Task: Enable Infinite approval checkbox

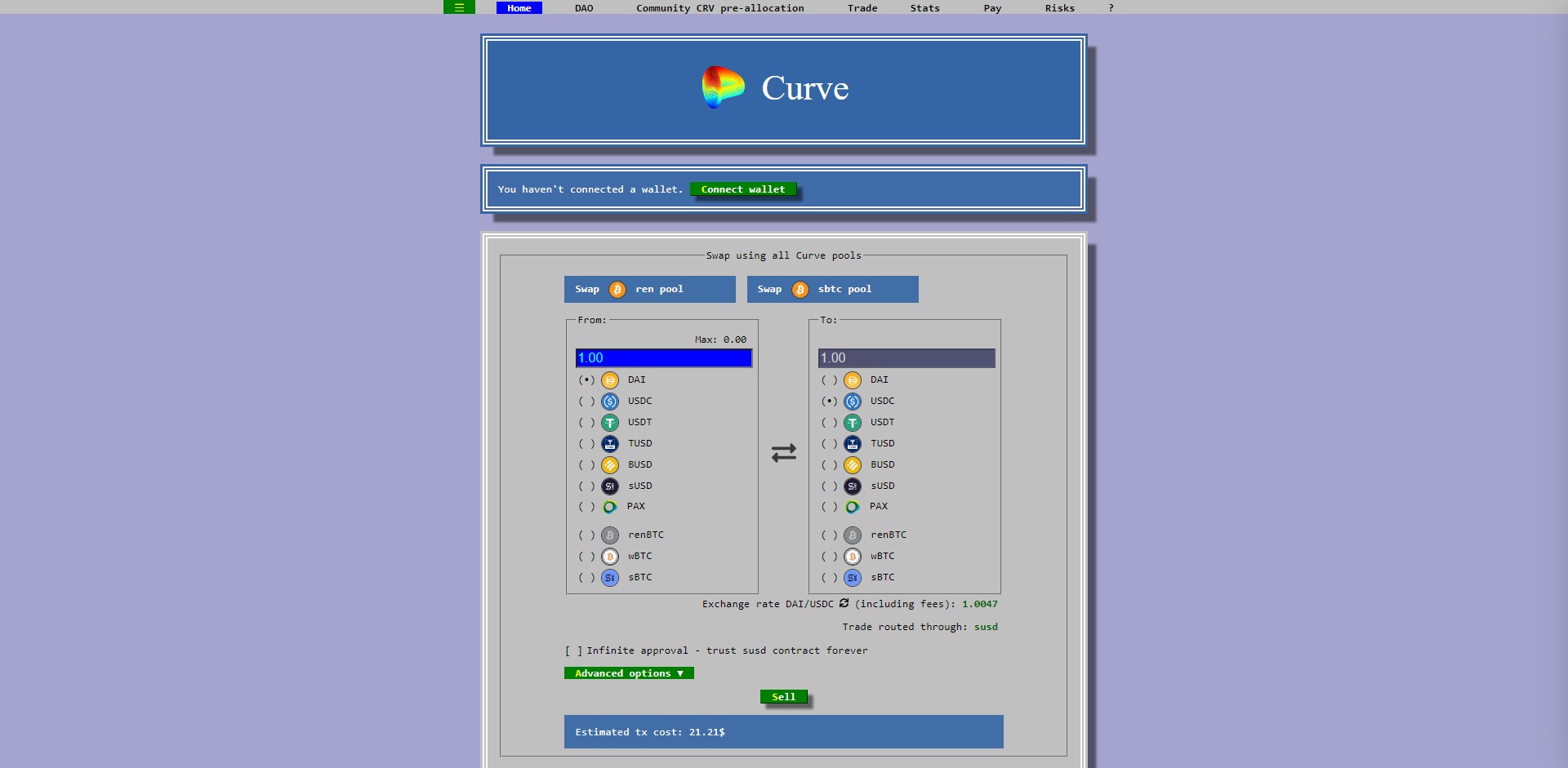Action: coord(573,651)
